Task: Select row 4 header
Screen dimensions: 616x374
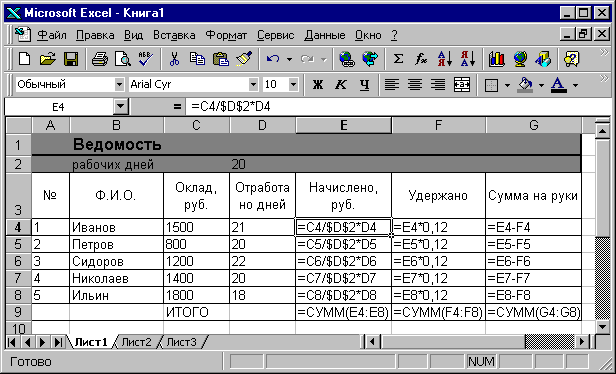Action: click(x=18, y=227)
